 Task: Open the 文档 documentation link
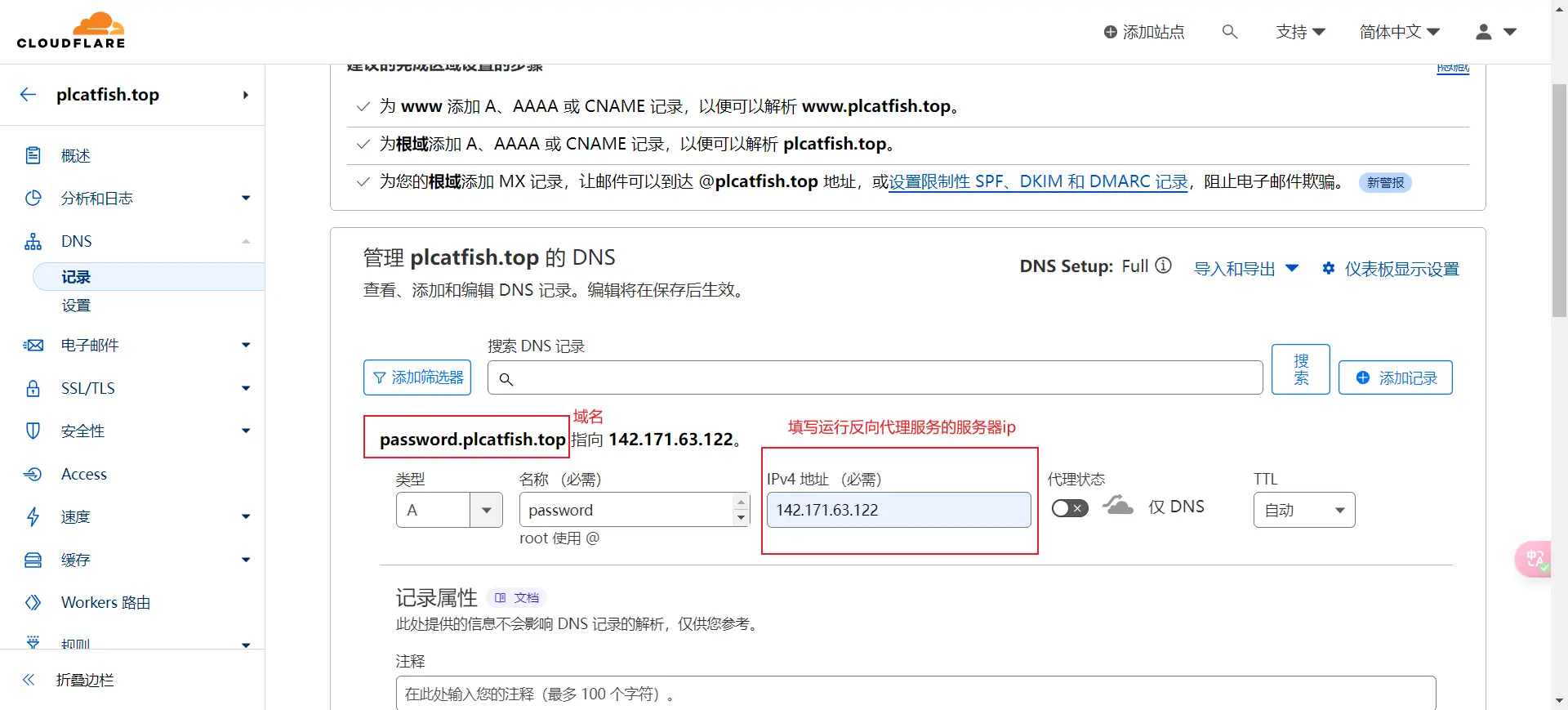516,598
